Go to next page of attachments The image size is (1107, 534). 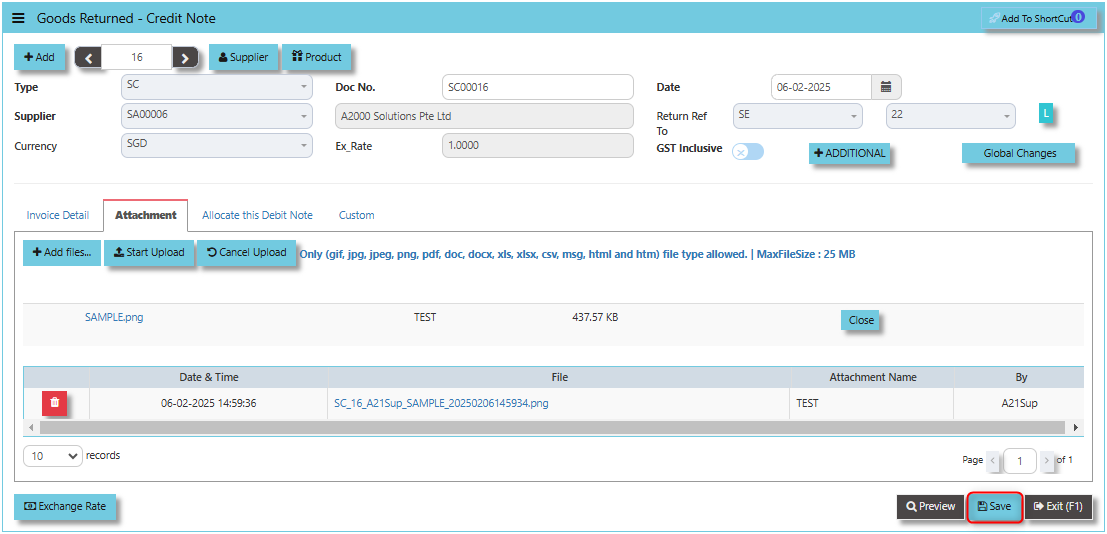pos(1047,460)
